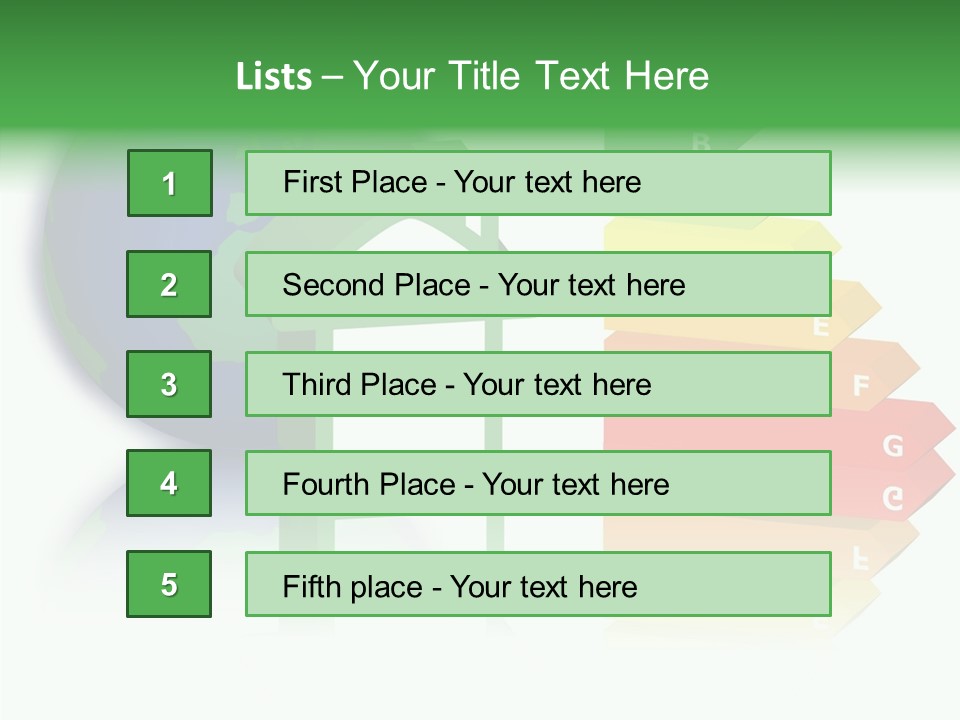
Task: Click the 'Second Place' text bar
Action: coord(538,284)
